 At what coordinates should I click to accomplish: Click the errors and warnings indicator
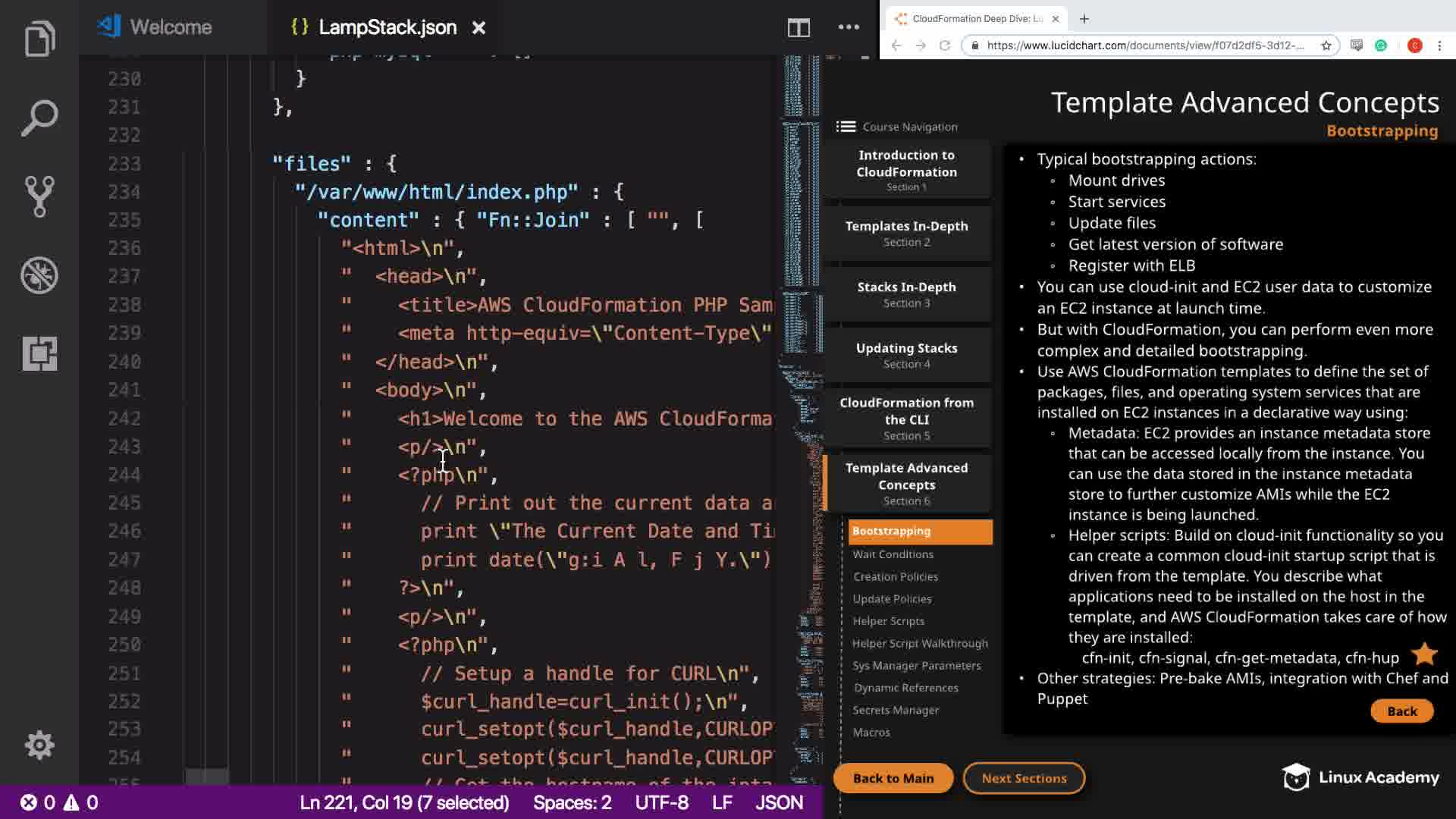click(59, 802)
